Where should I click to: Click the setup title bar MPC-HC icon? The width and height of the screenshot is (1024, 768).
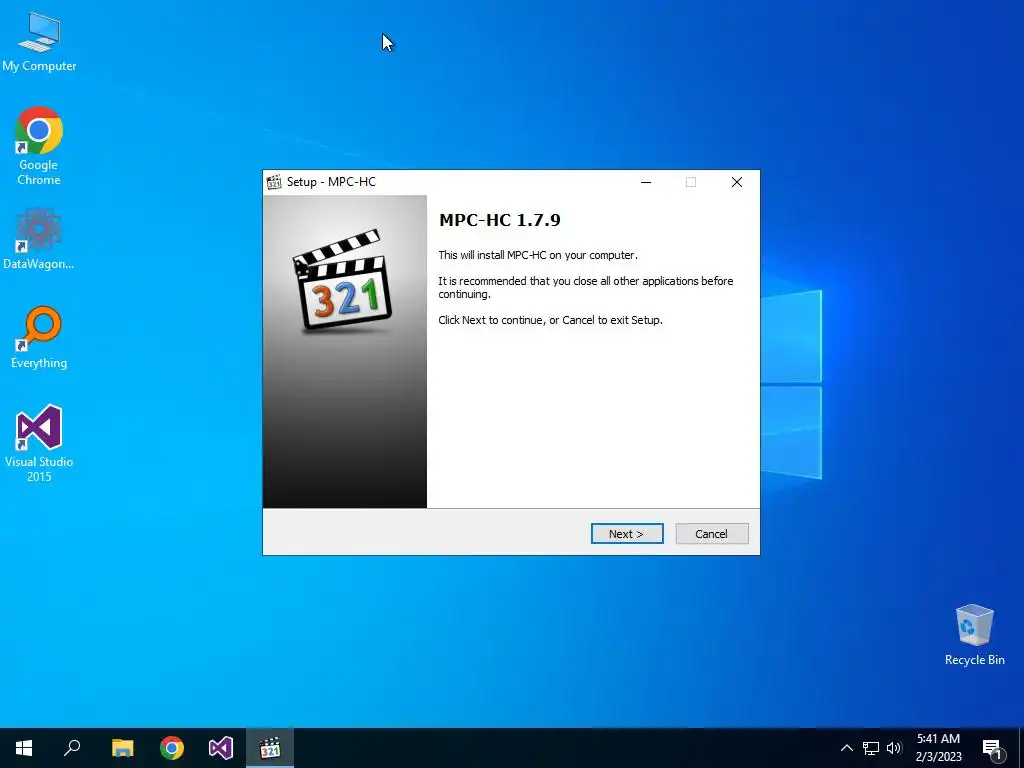[x=274, y=182]
